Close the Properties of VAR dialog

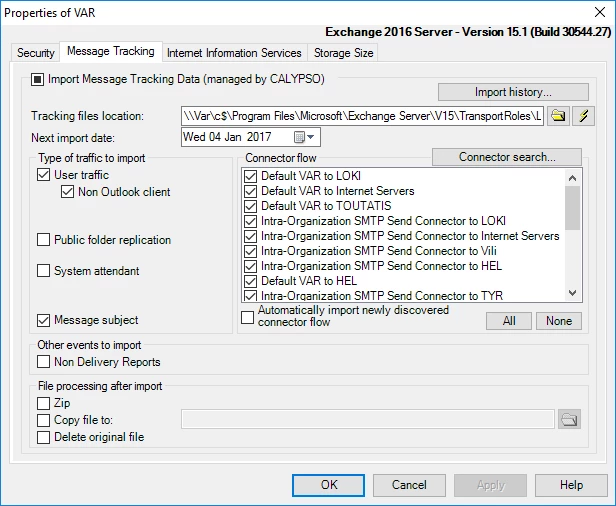click(x=600, y=12)
